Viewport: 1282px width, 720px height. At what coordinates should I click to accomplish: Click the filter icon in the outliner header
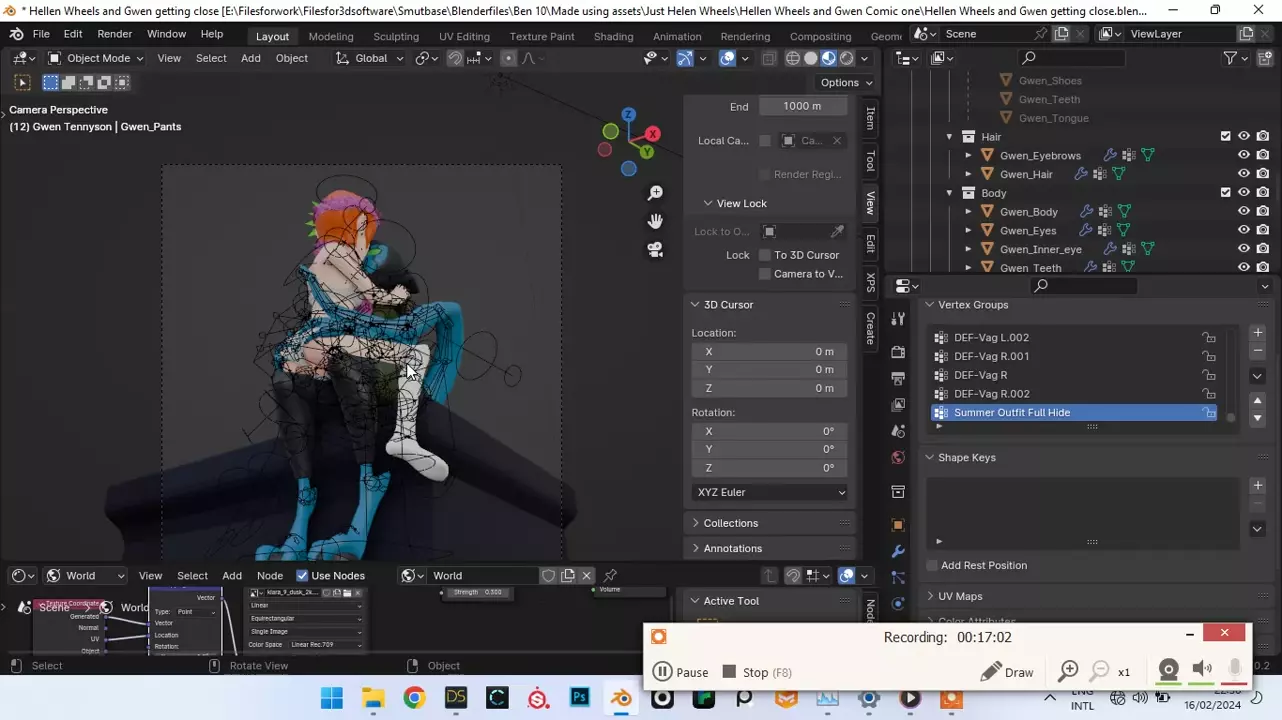1231,58
